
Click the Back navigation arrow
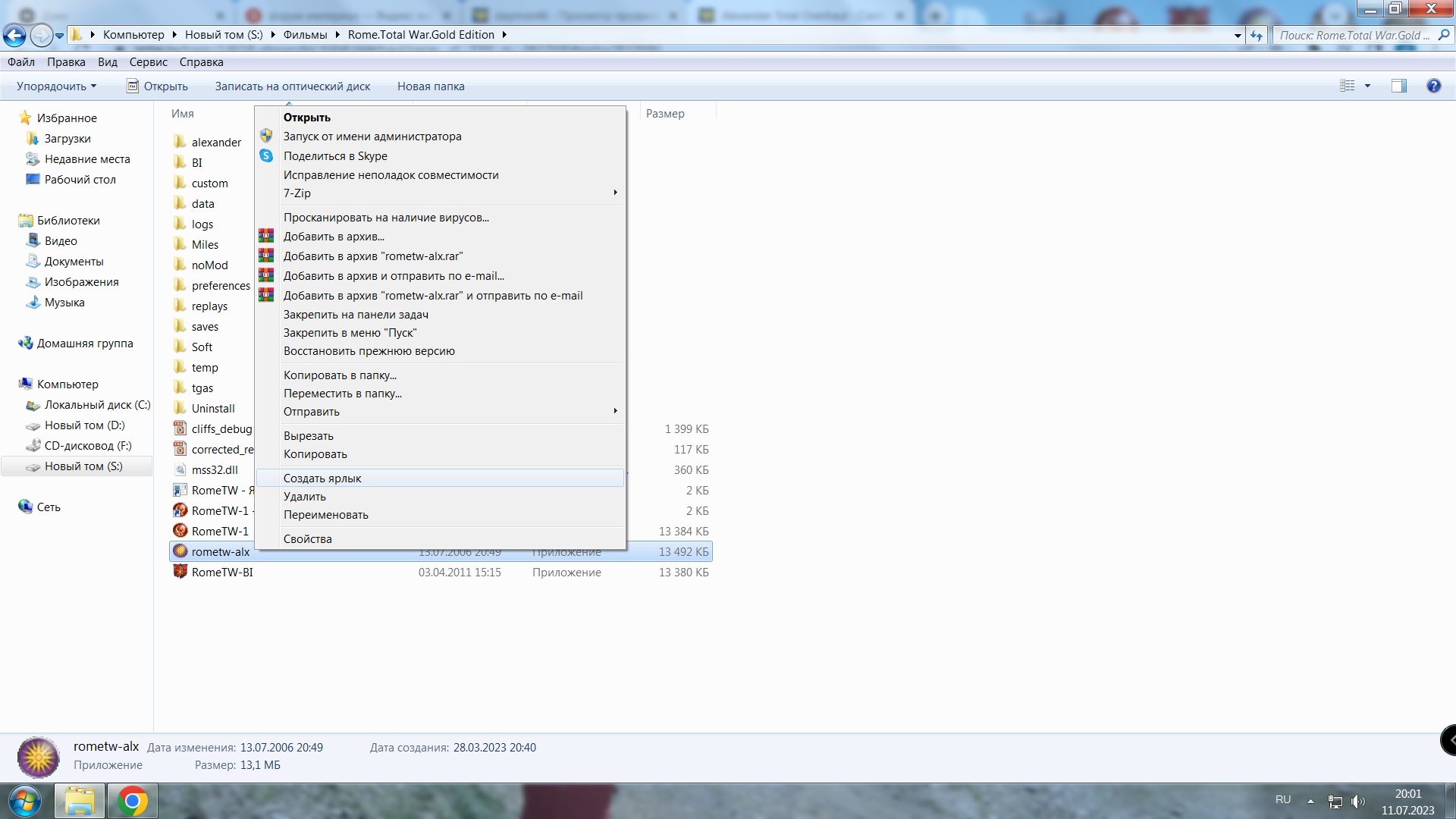(14, 35)
